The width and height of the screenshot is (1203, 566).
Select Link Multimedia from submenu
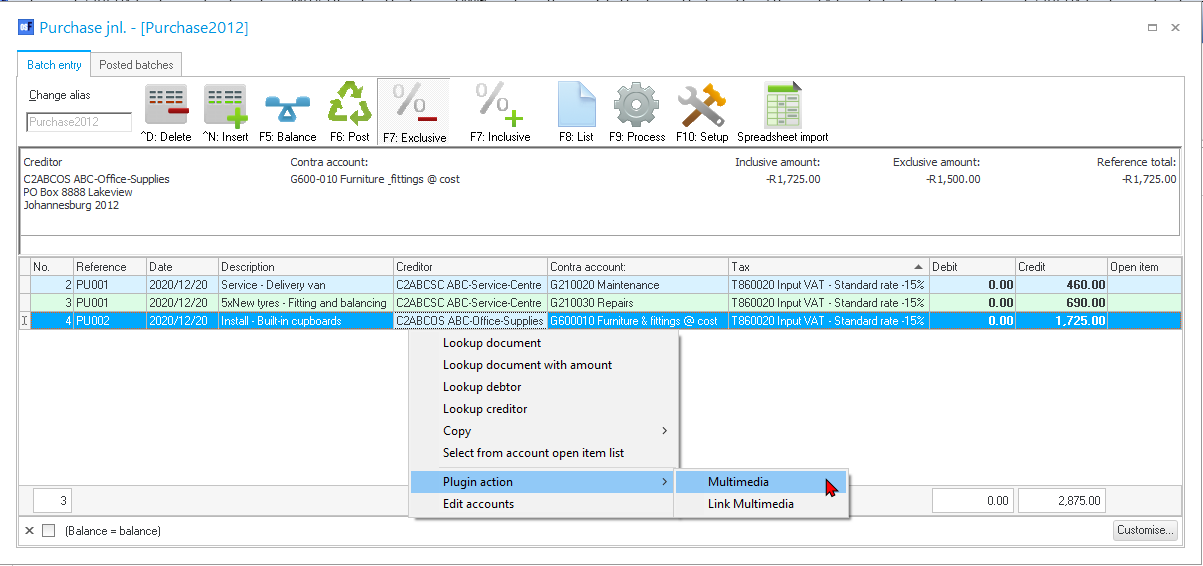click(x=750, y=504)
